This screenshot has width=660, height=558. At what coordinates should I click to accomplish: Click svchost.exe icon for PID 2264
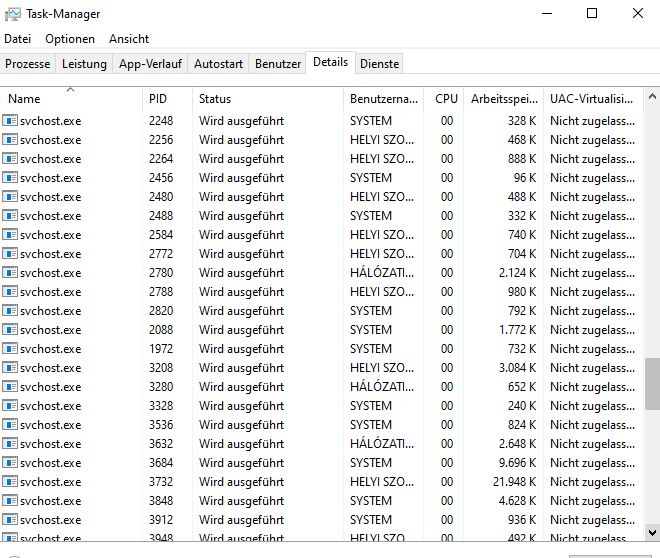tap(10, 159)
